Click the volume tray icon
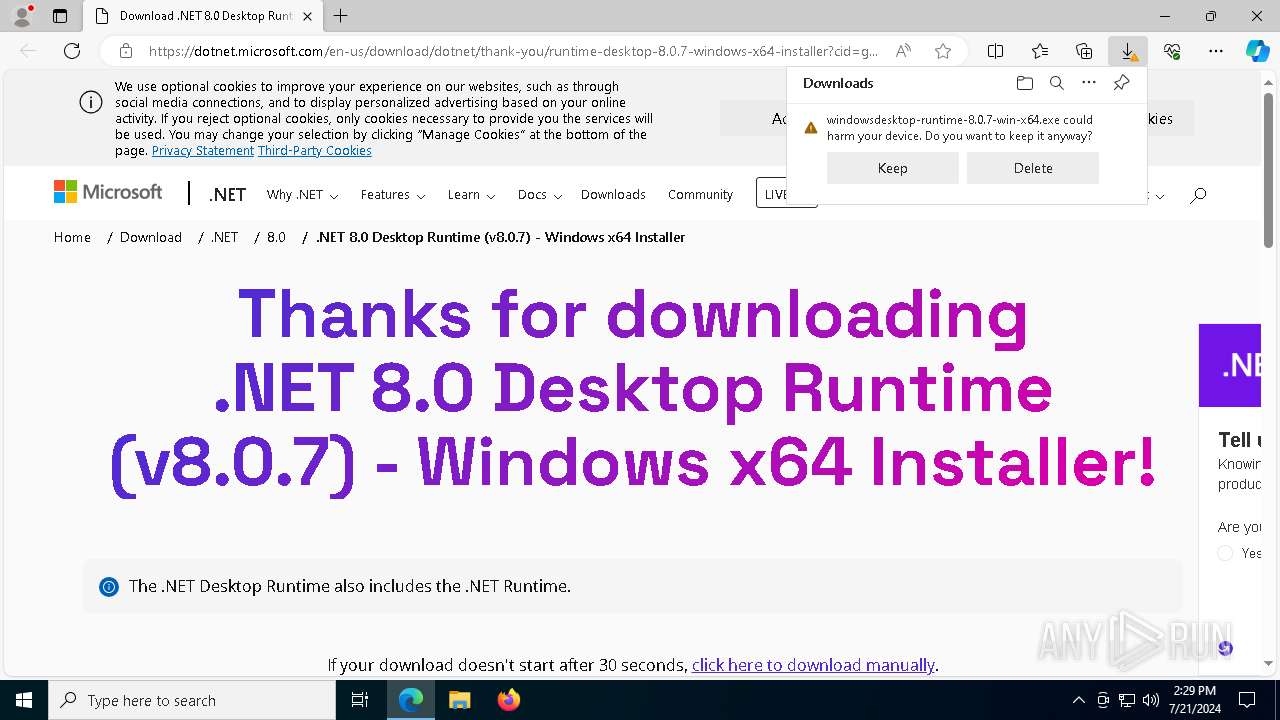This screenshot has height=720, width=1280. coord(1150,700)
